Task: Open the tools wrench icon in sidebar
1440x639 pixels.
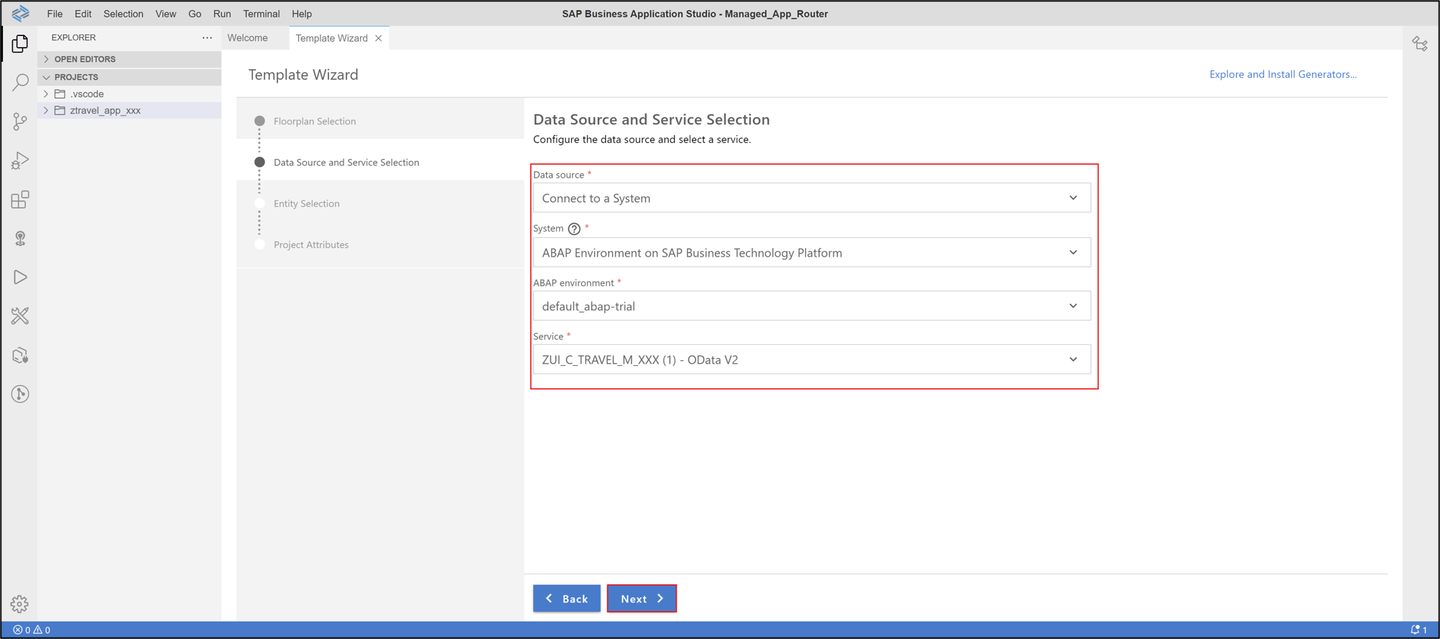Action: tap(19, 316)
